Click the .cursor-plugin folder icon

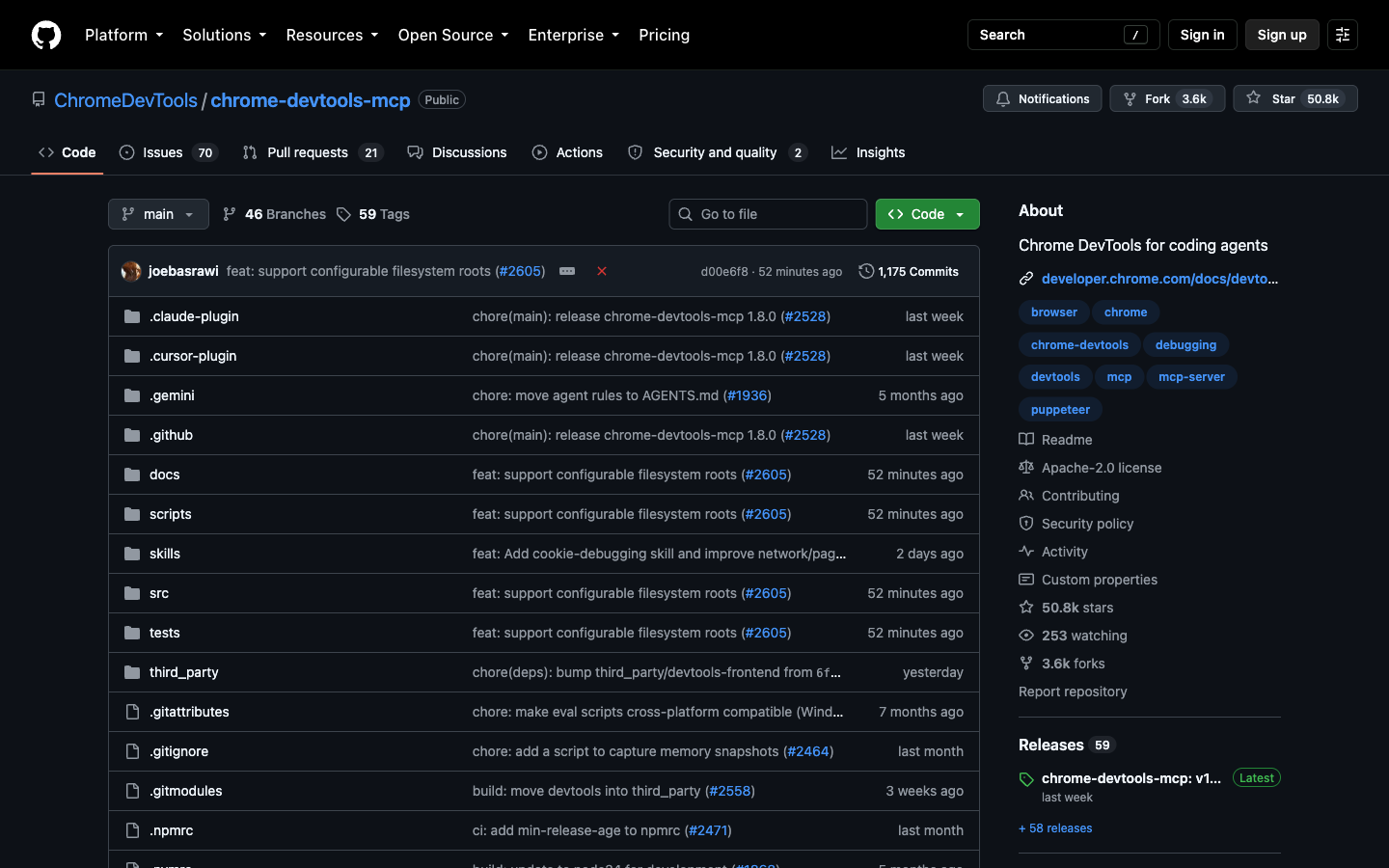[x=132, y=356]
